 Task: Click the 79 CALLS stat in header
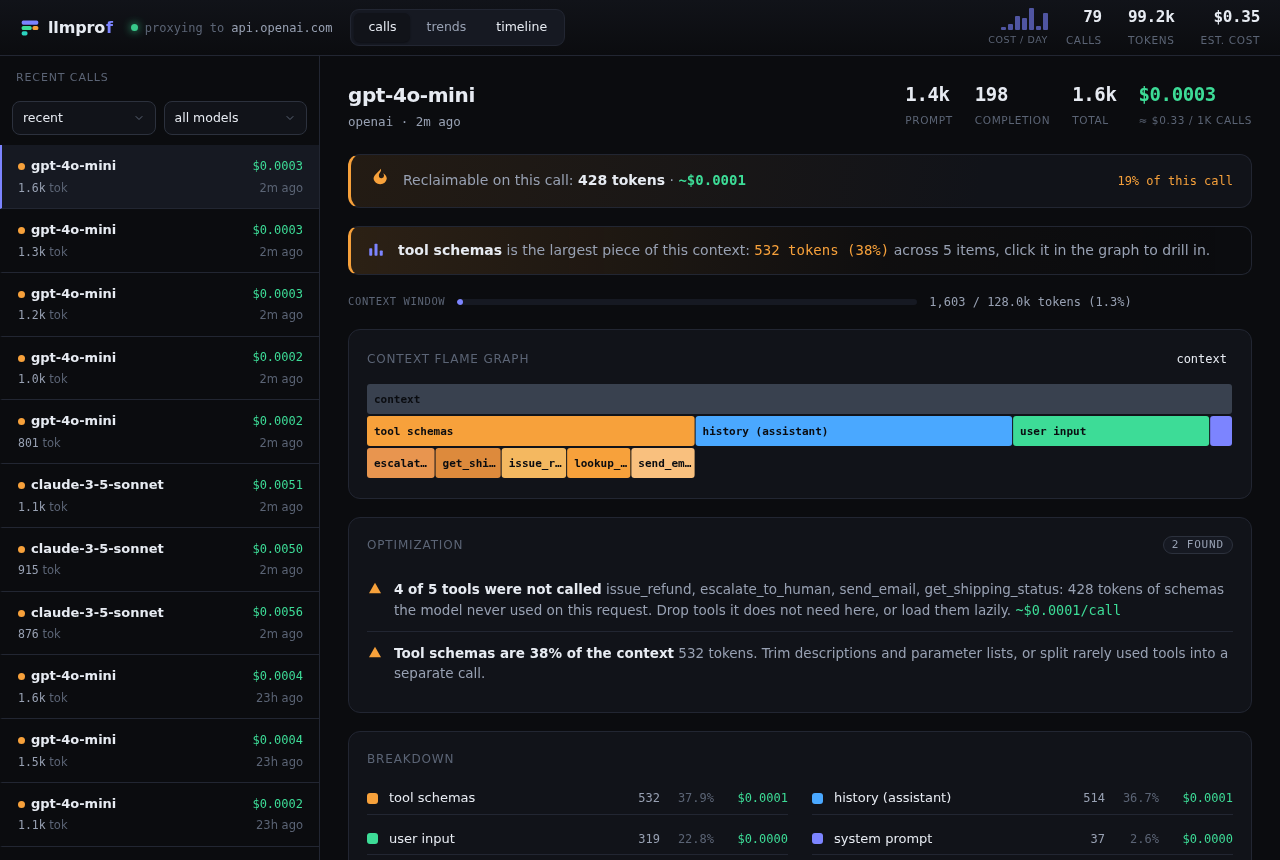(1084, 27)
